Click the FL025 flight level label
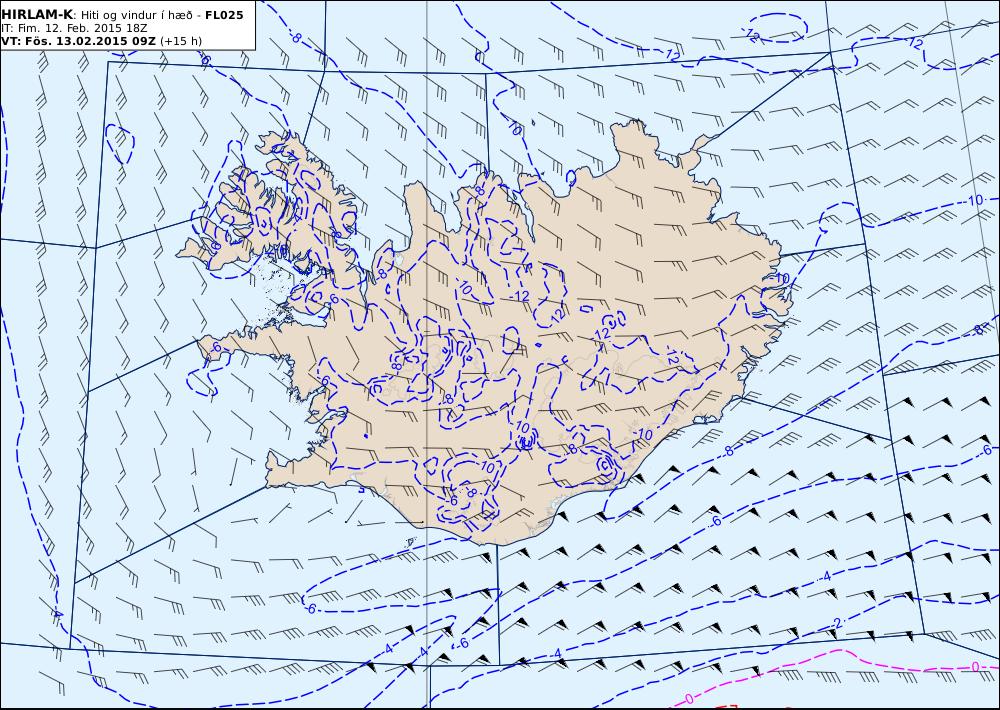1000x710 pixels. click(224, 15)
